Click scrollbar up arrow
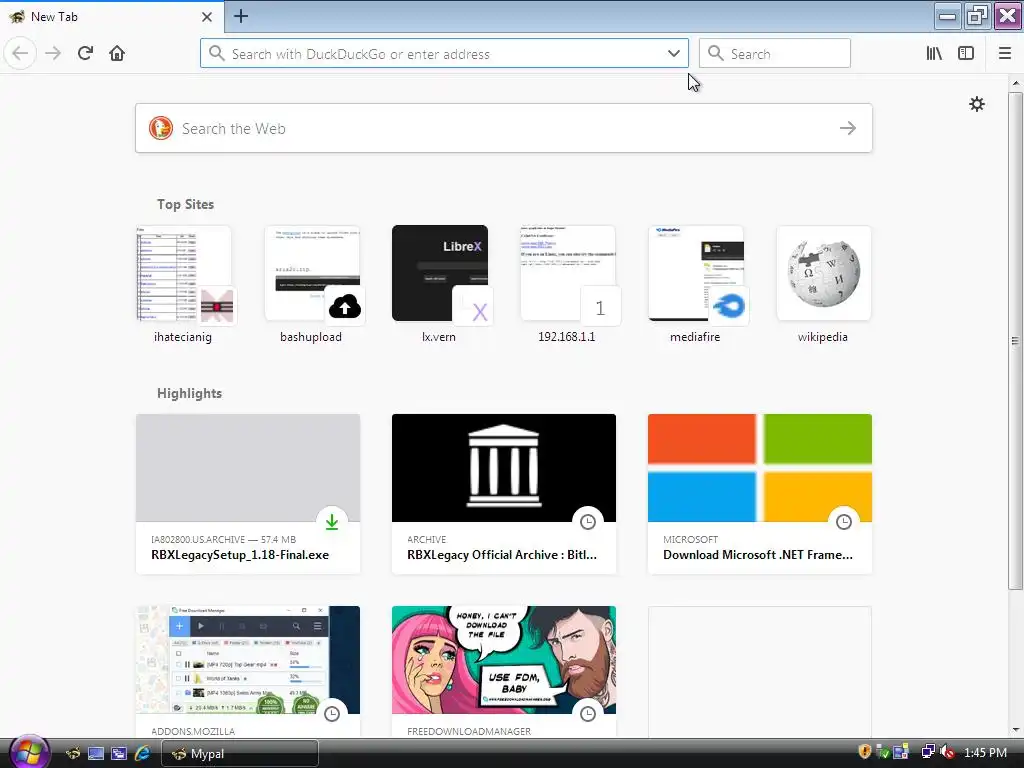The width and height of the screenshot is (1024, 768). (1015, 83)
